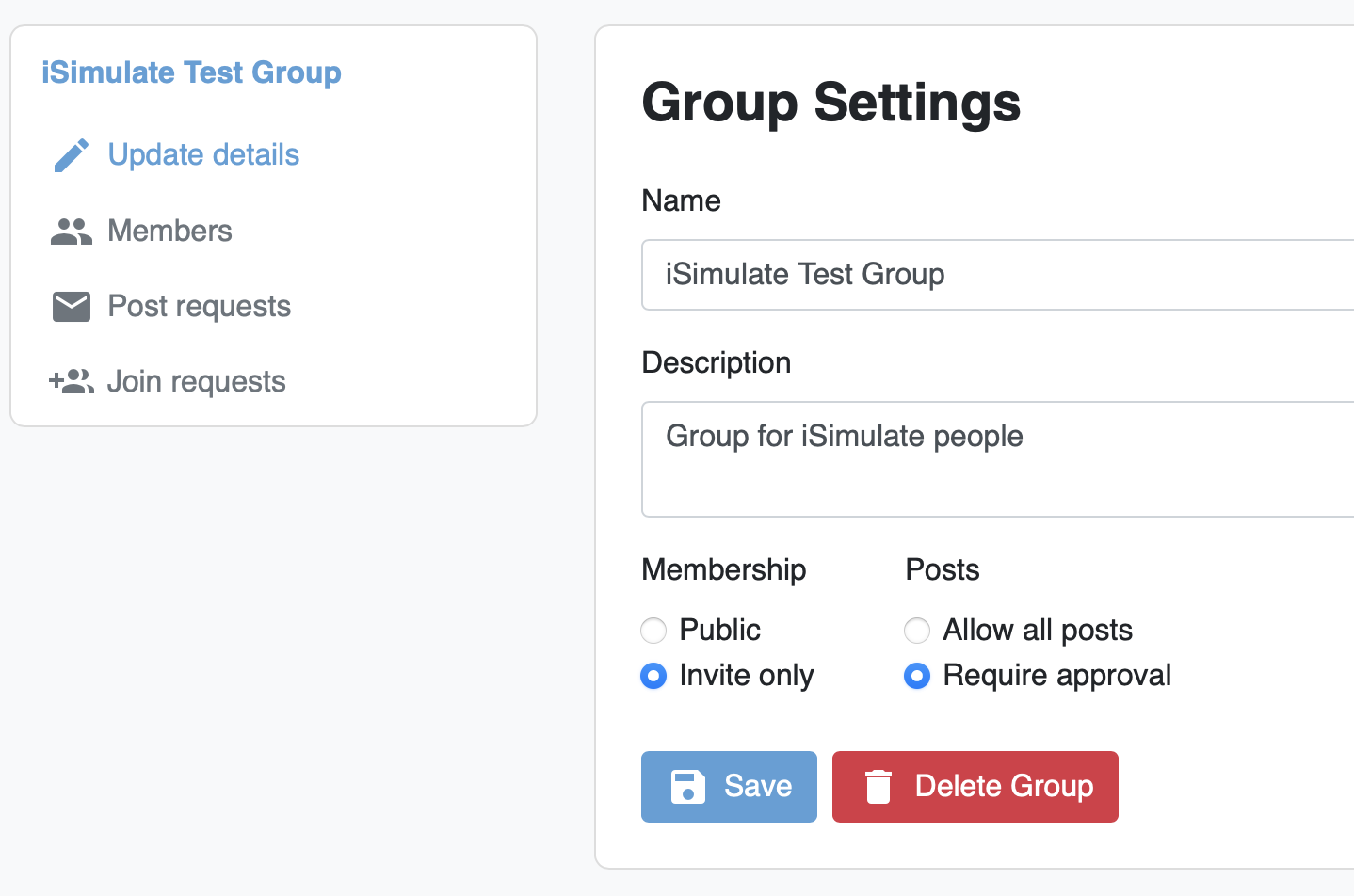Open the Post requests section
1354x896 pixels.
coord(199,305)
